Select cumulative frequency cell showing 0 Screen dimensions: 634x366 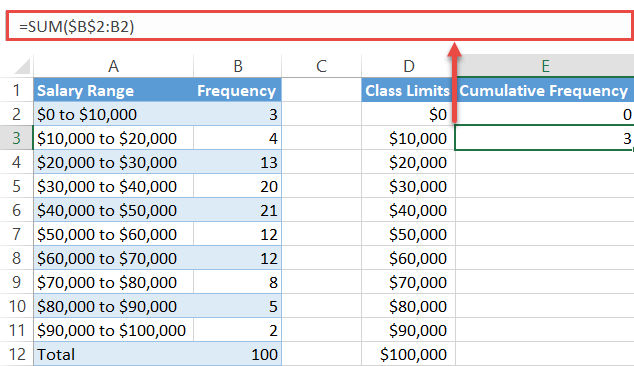click(545, 114)
